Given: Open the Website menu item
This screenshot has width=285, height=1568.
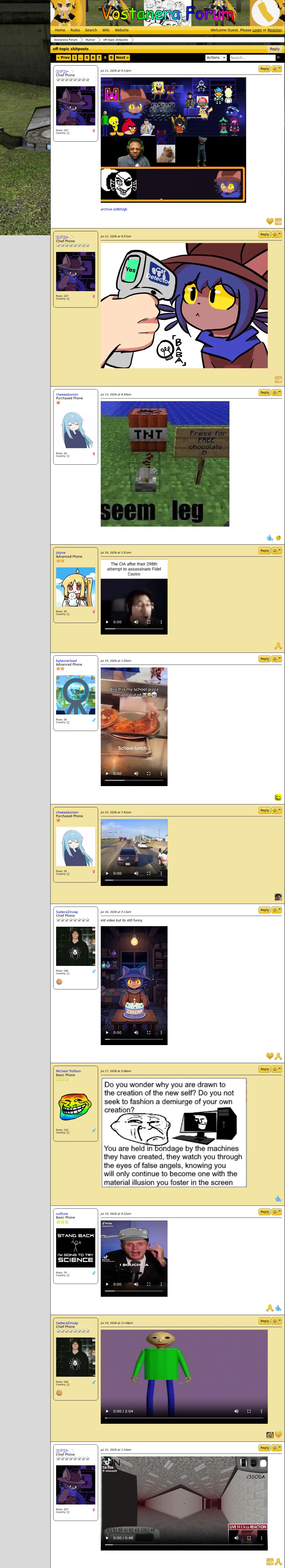Looking at the screenshot, I should (122, 30).
